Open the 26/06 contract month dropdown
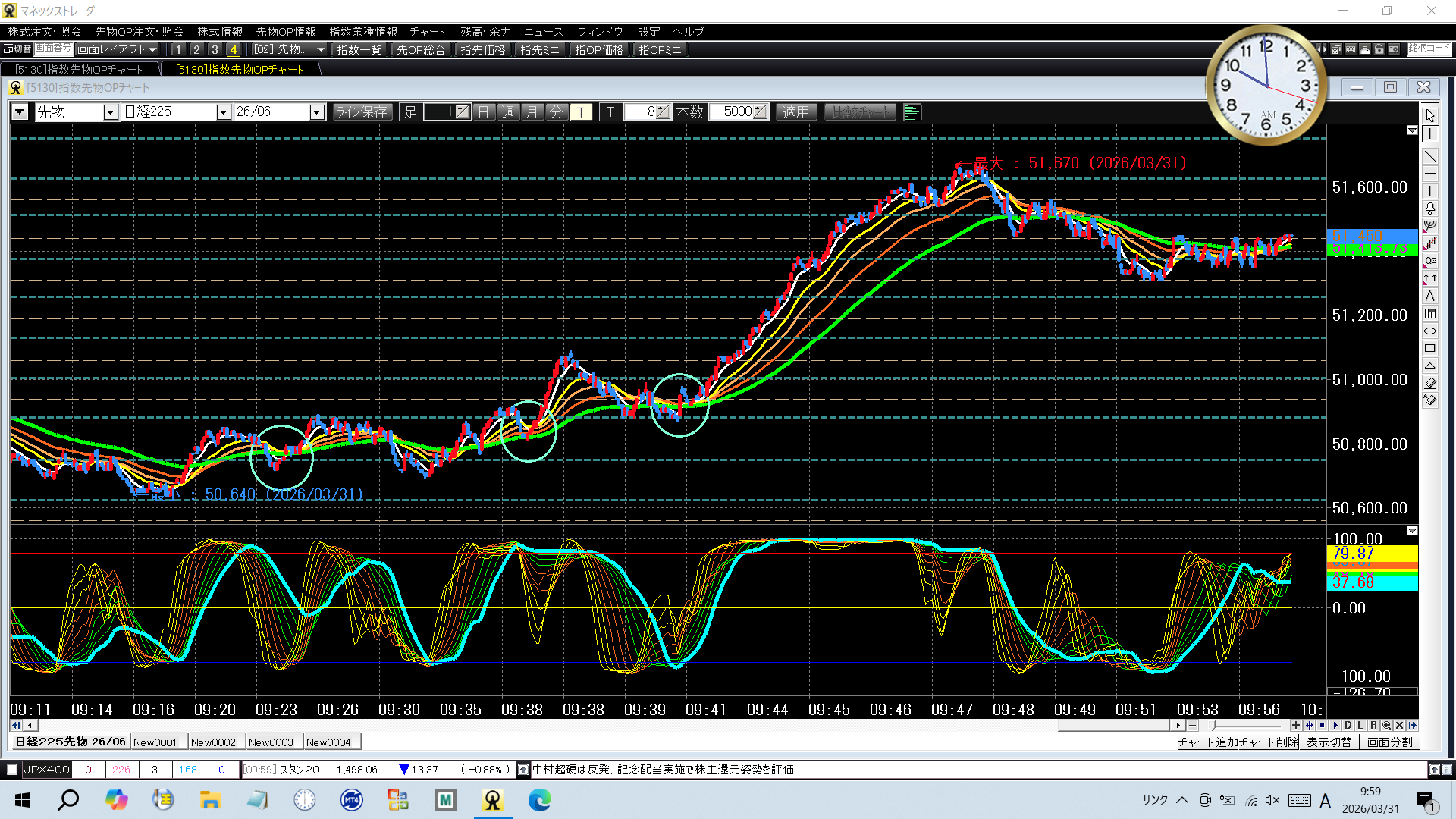This screenshot has height=819, width=1456. 317,112
